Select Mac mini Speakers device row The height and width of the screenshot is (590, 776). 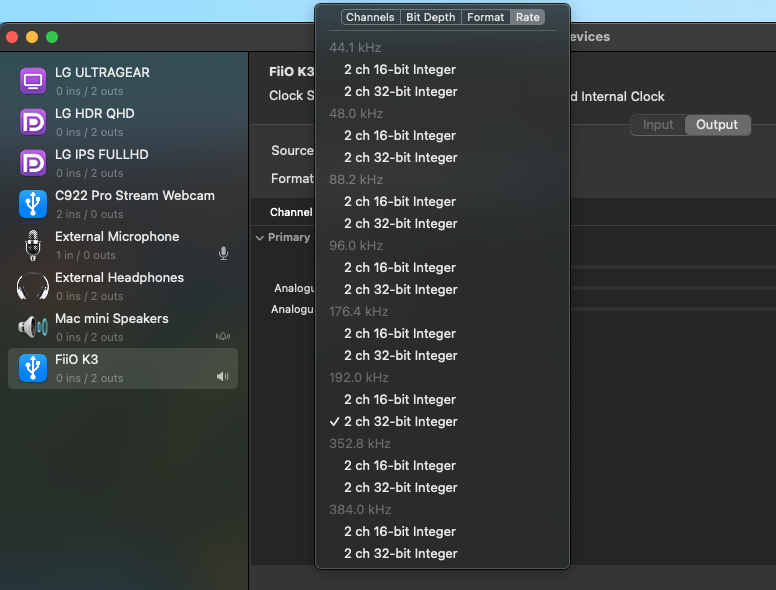pos(123,328)
